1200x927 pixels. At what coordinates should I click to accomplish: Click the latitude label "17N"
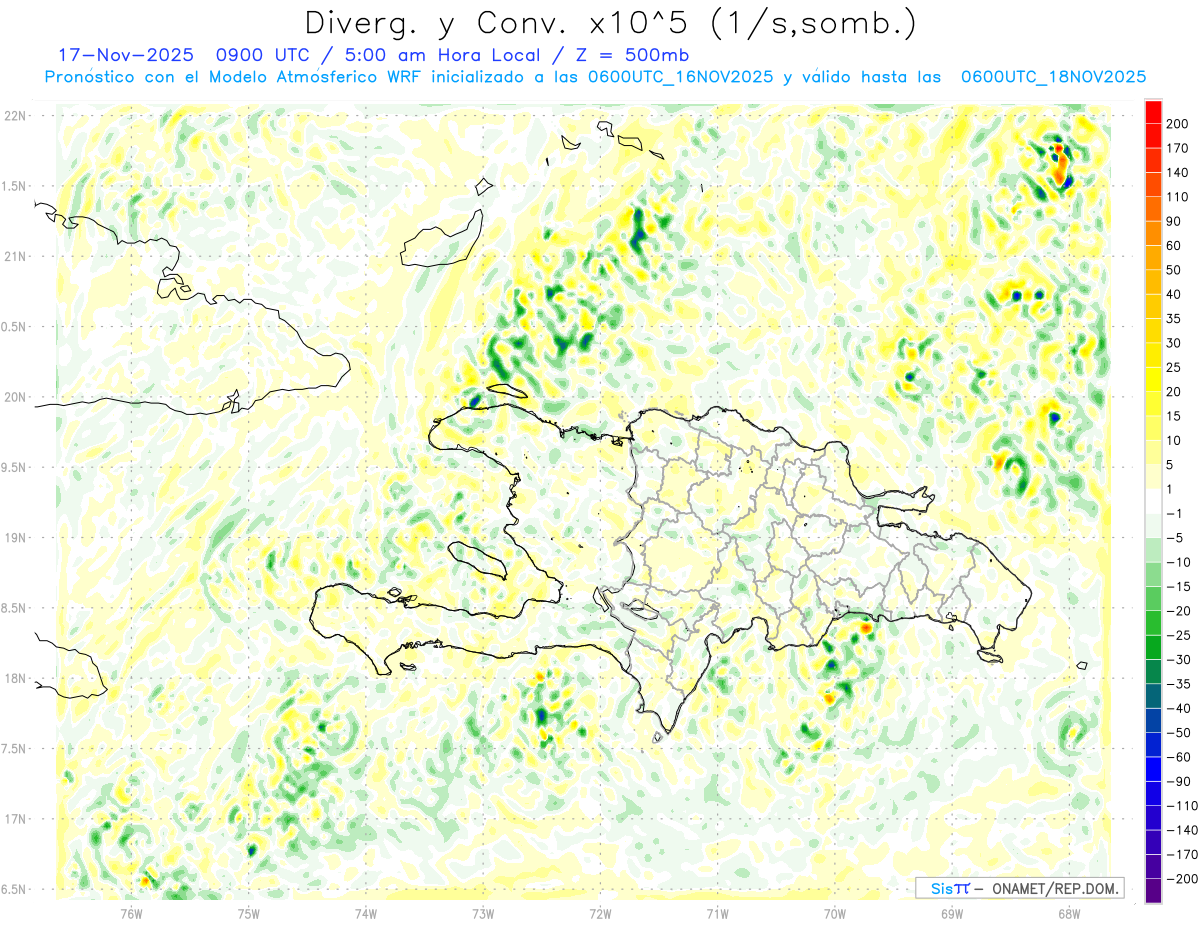pos(14,819)
